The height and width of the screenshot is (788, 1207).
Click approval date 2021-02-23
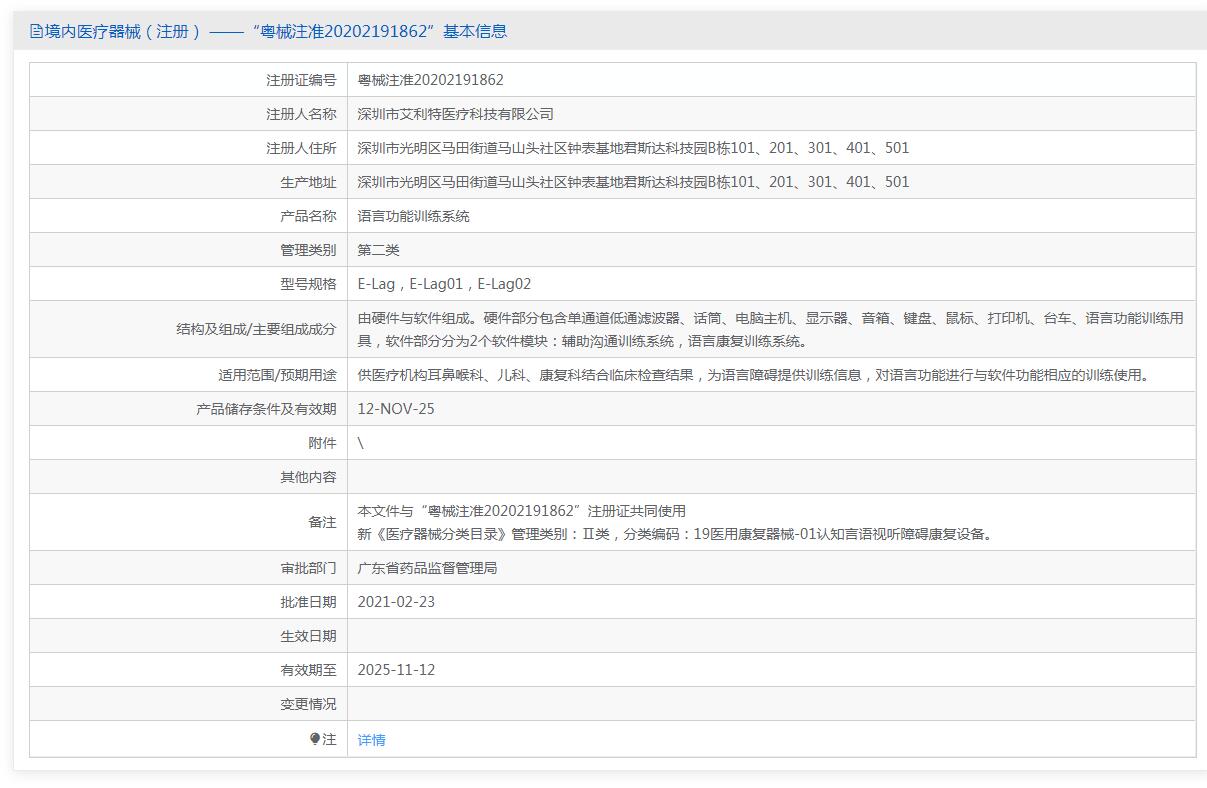[x=396, y=602]
